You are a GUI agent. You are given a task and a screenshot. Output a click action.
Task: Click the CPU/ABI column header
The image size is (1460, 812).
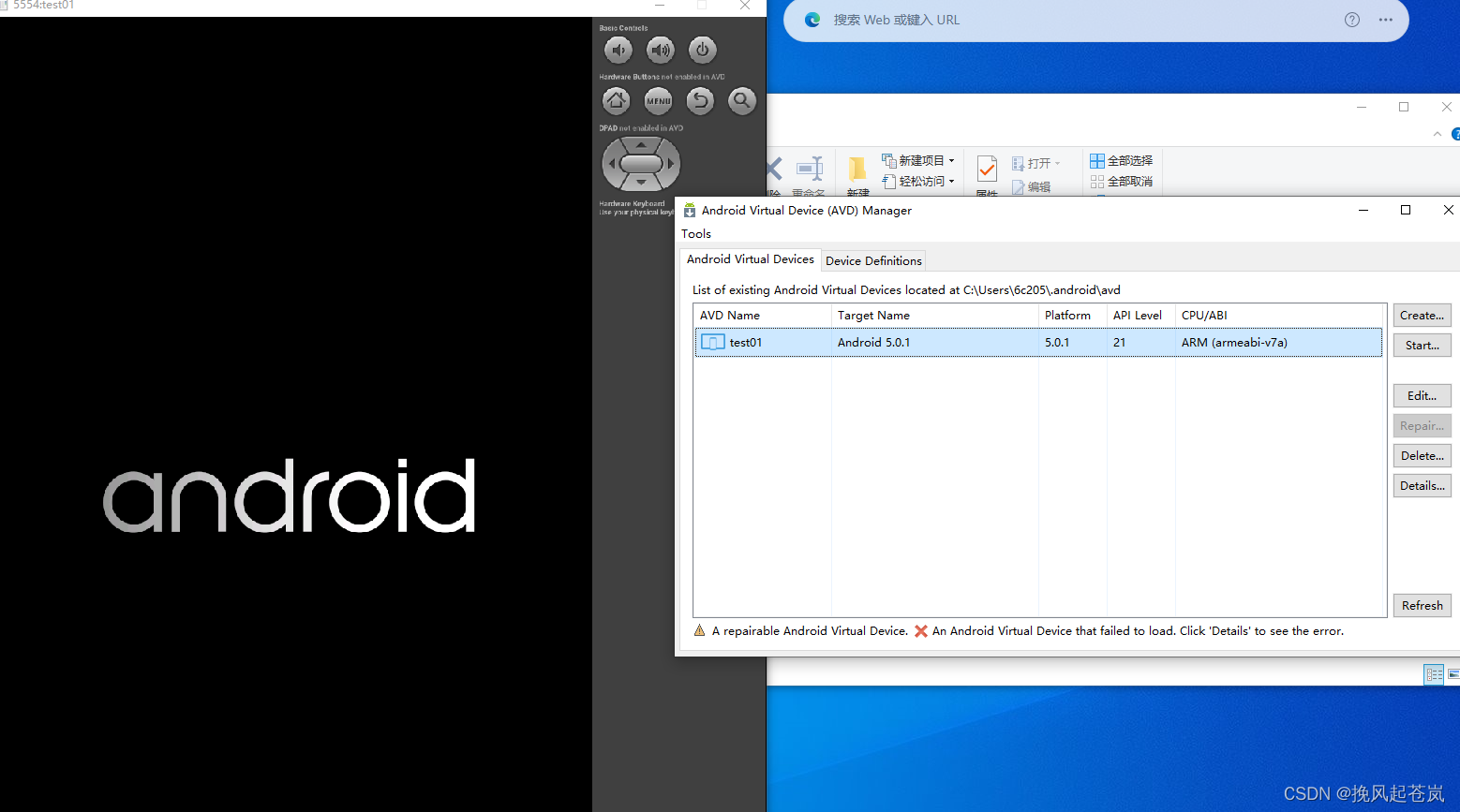[x=1280, y=316]
